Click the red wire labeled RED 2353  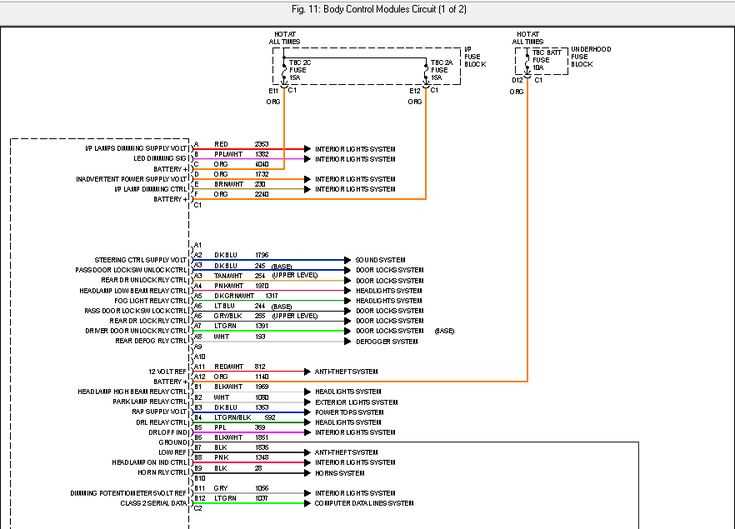click(250, 149)
